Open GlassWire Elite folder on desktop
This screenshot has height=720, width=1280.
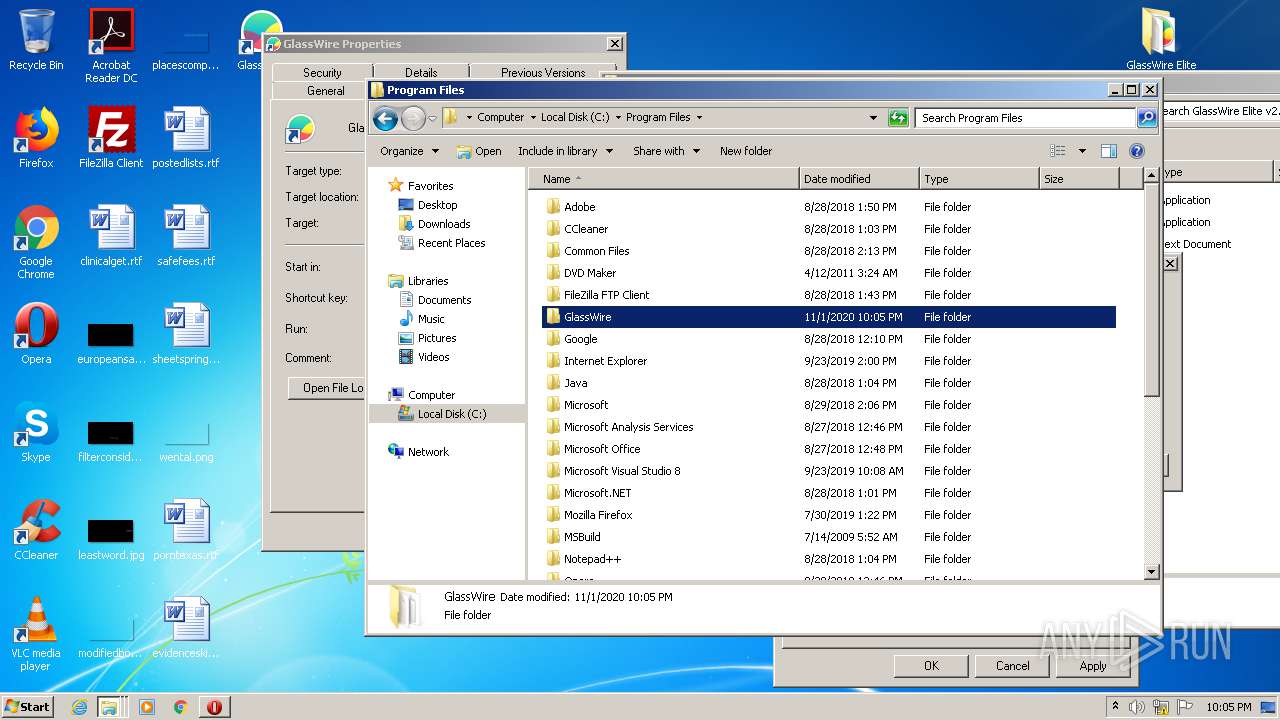tap(1161, 40)
